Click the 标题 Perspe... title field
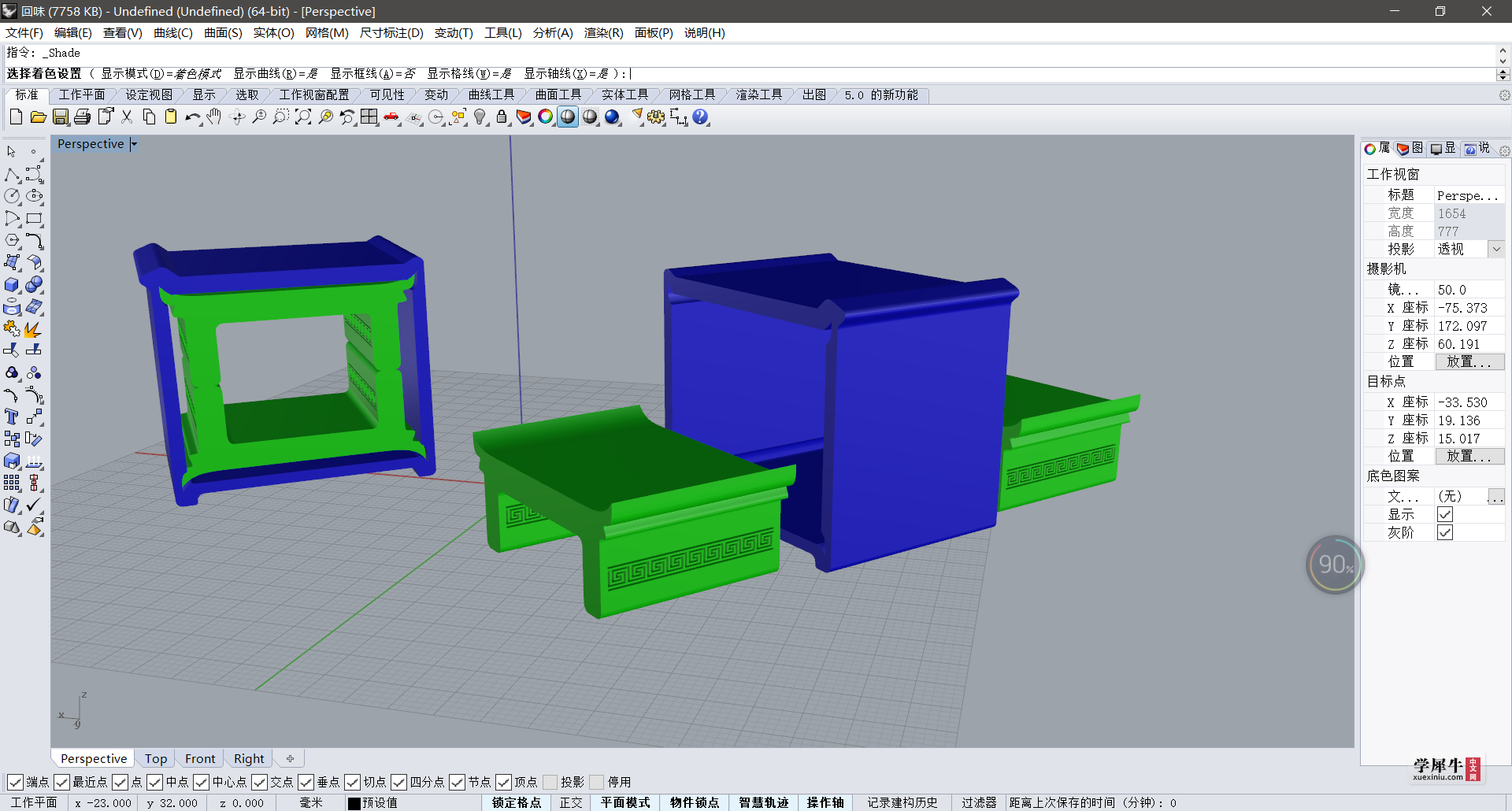 [x=1469, y=195]
